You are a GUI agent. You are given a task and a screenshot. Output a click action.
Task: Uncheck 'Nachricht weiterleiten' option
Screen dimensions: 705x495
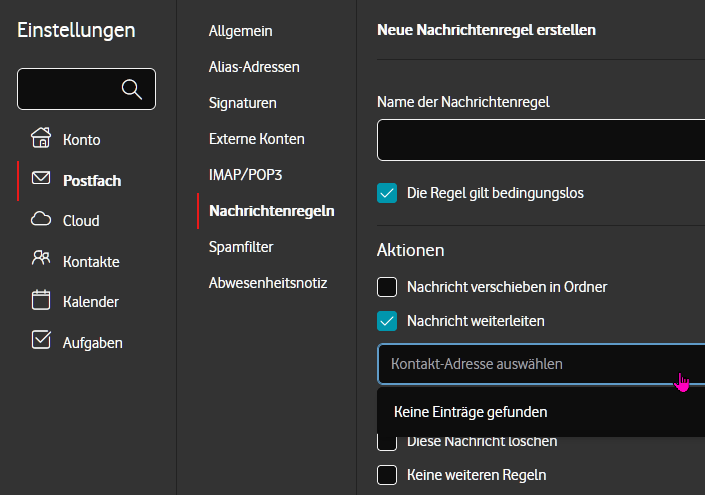click(387, 321)
